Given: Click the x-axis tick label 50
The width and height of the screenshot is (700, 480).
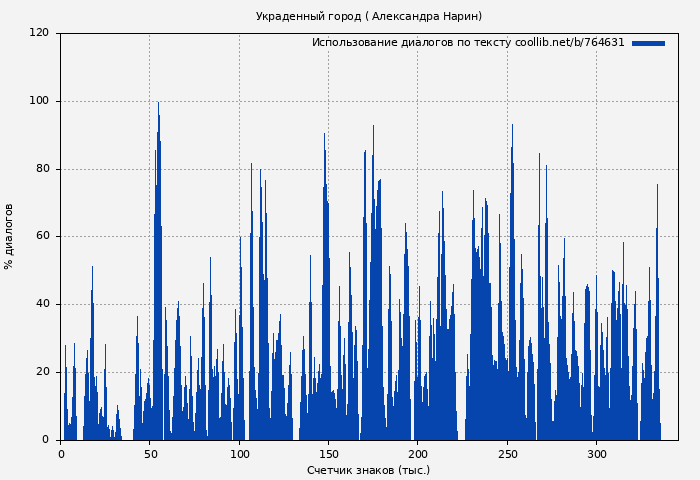Looking at the screenshot, I should click(150, 454).
